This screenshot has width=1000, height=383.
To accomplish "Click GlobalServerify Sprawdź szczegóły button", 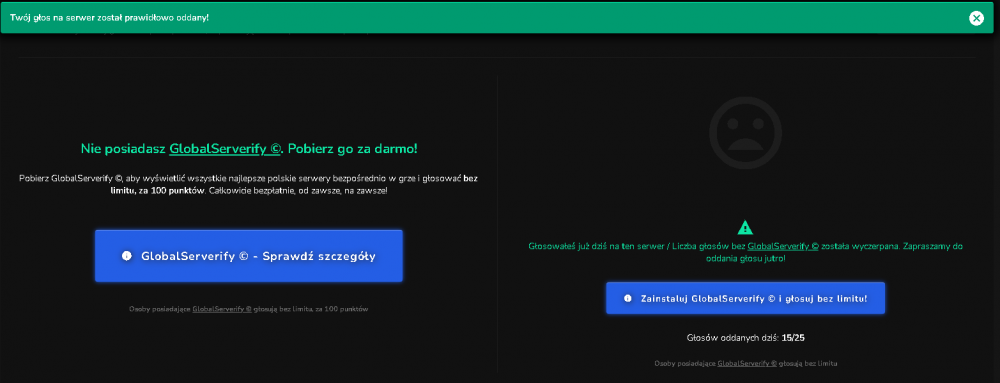I will [249, 256].
